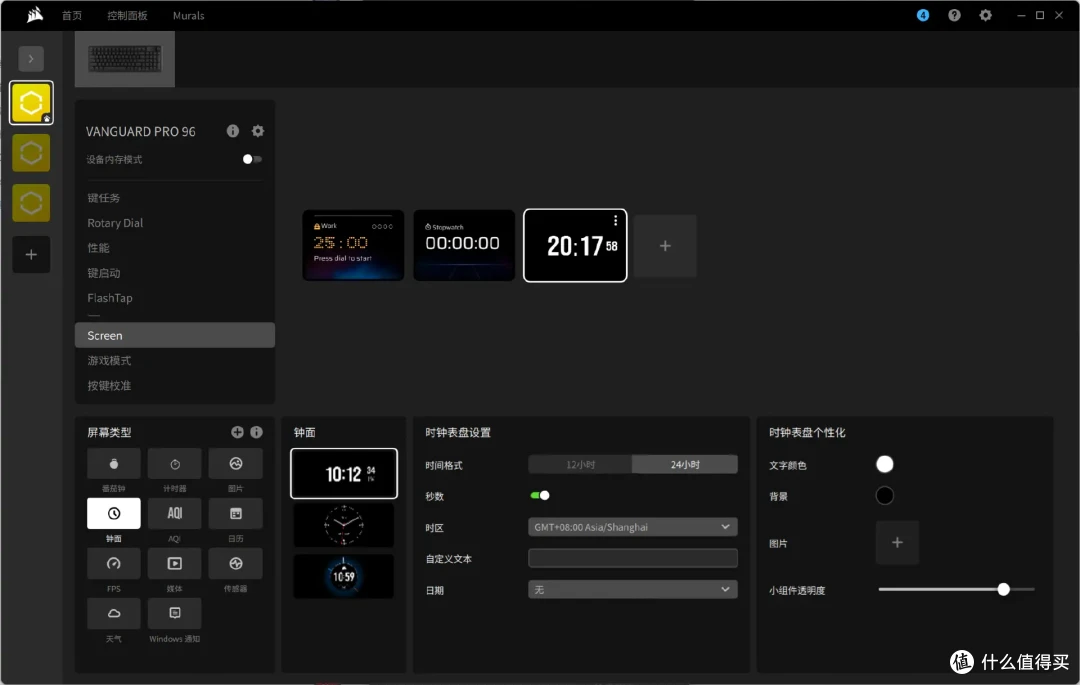Select the 番茄钟 pomodoro screen type icon

coord(114,463)
